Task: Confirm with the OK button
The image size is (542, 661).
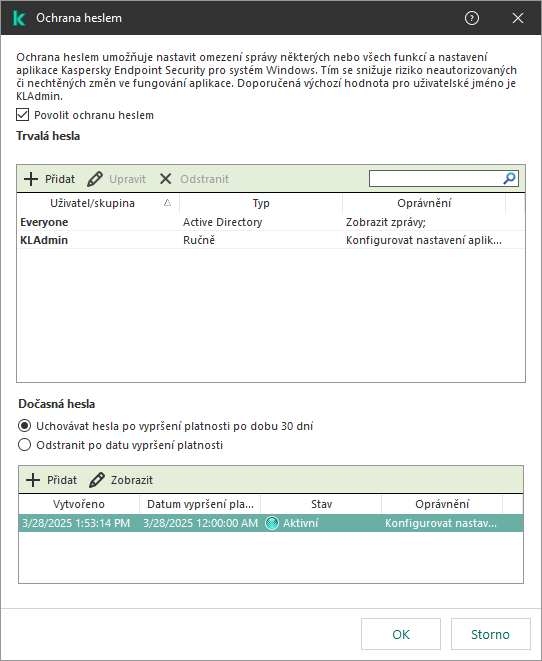Action: point(401,634)
